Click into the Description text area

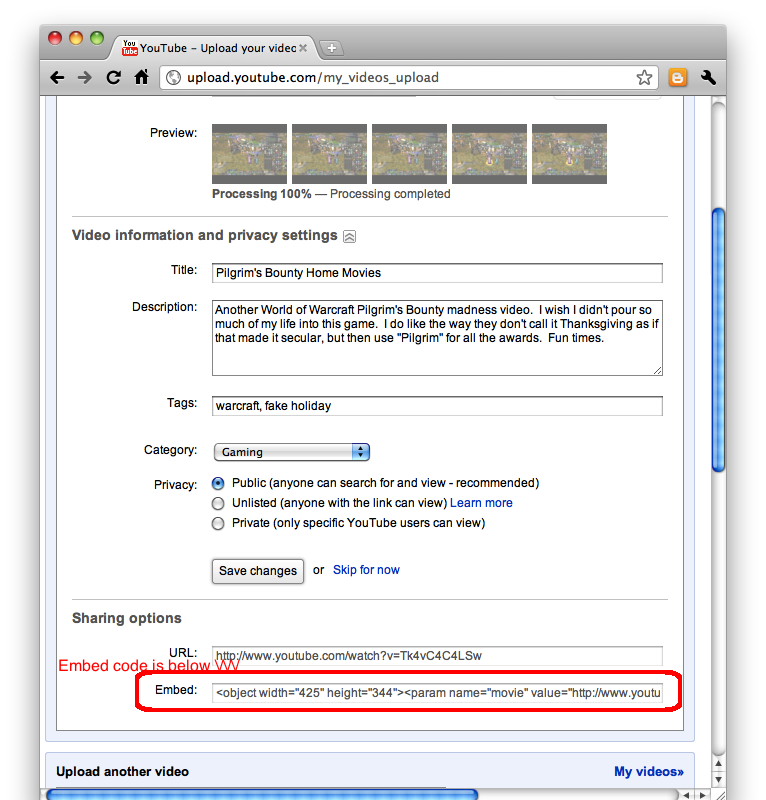pyautogui.click(x=437, y=338)
